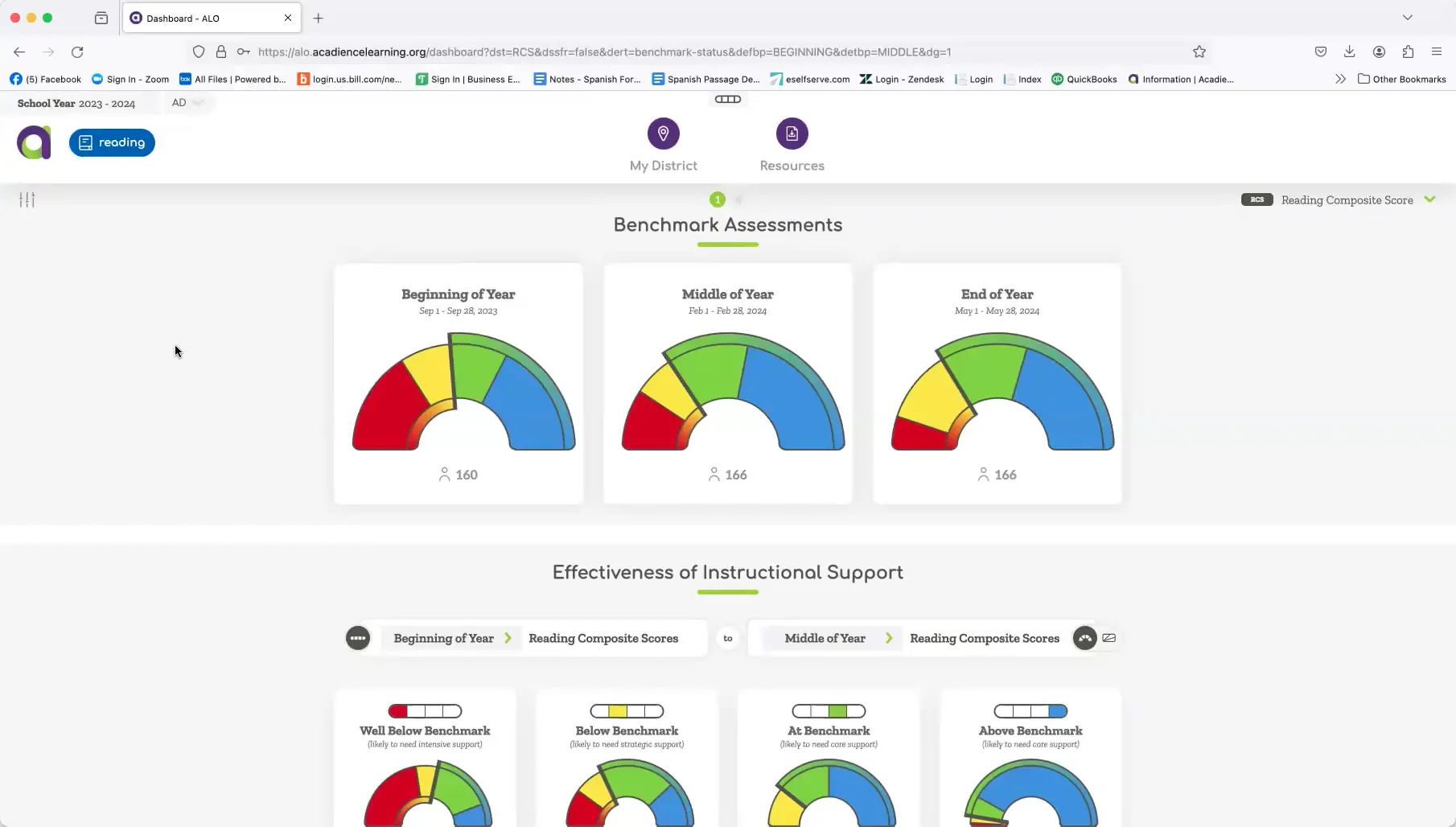List all tabs dropdown arrow
Image resolution: width=1456 pixels, height=827 pixels.
(1408, 18)
